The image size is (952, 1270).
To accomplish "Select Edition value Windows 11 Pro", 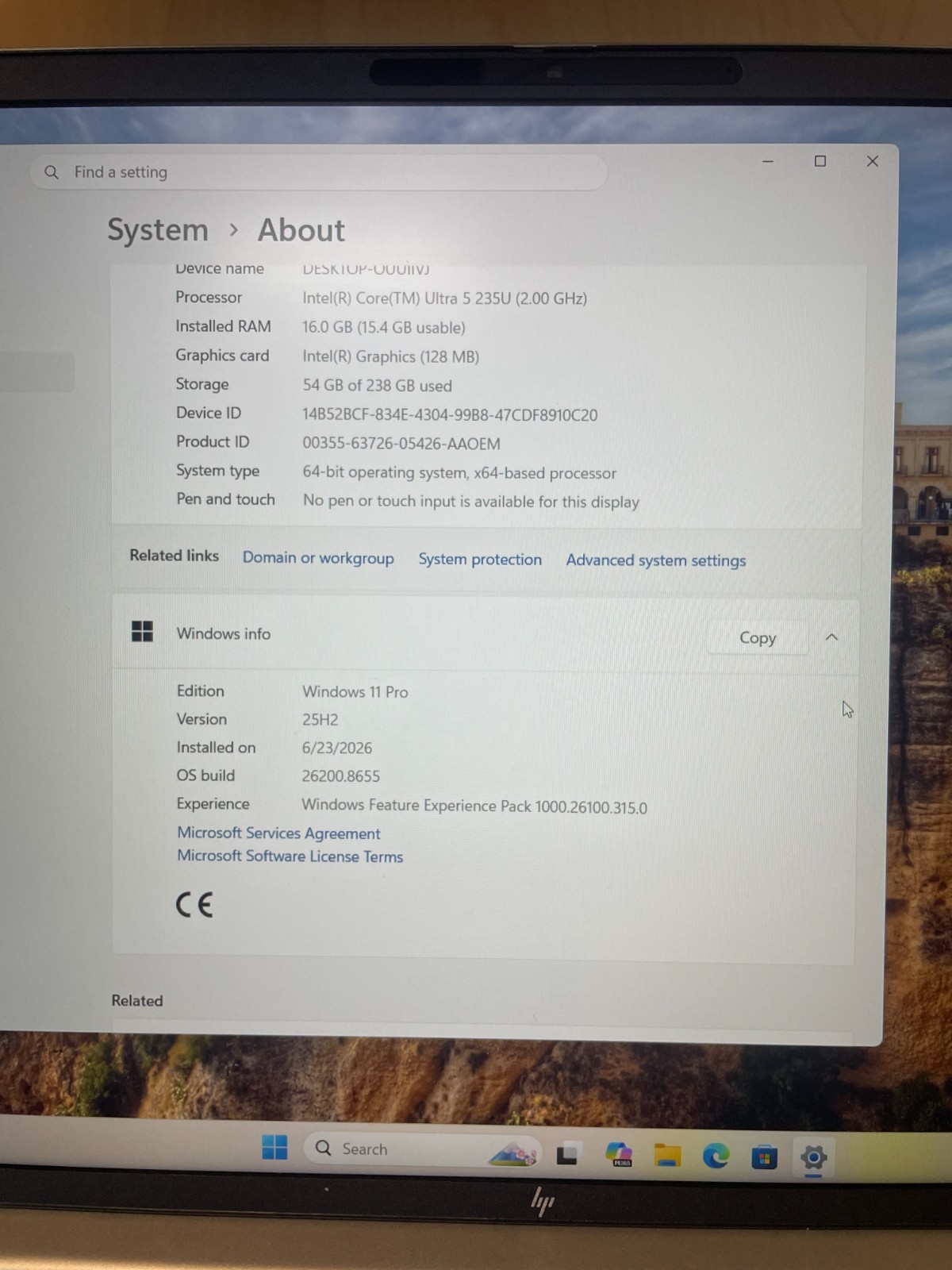I will click(355, 692).
